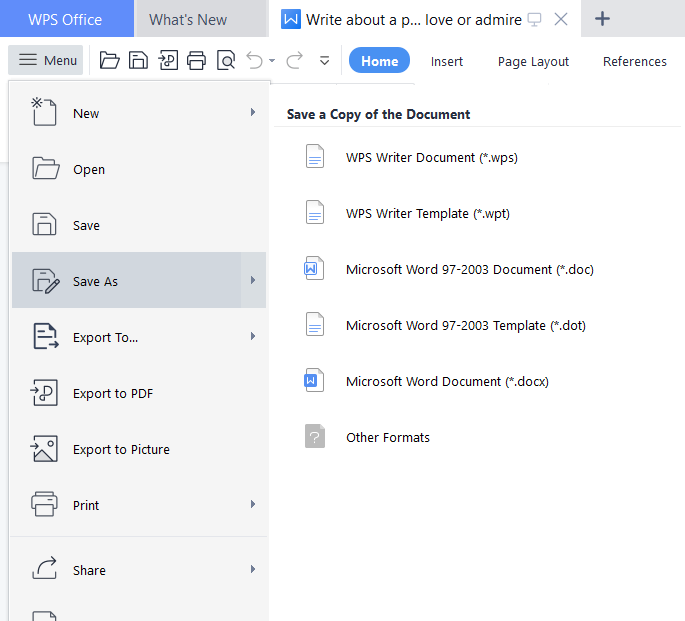Expand the Save As submenu arrow
The image size is (685, 621).
253,280
